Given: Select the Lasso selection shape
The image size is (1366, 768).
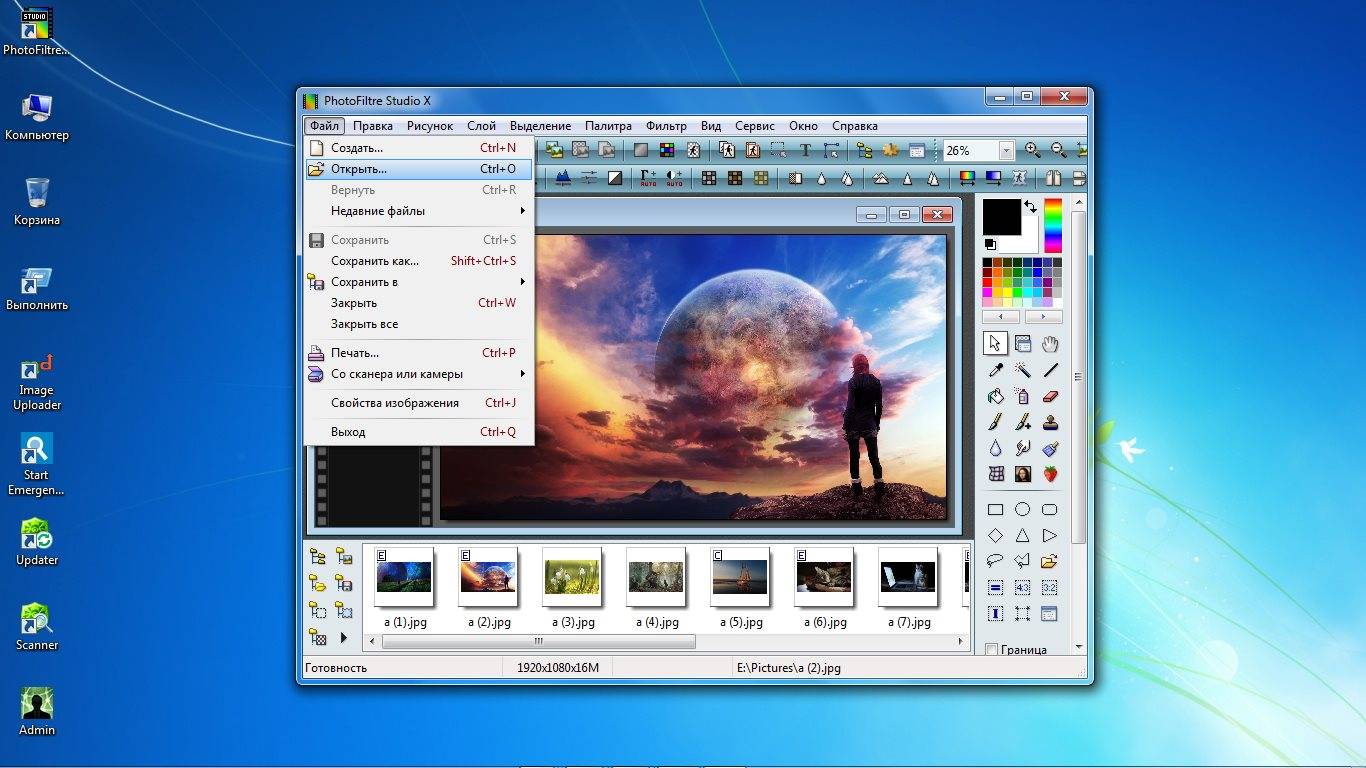Looking at the screenshot, I should click(995, 561).
